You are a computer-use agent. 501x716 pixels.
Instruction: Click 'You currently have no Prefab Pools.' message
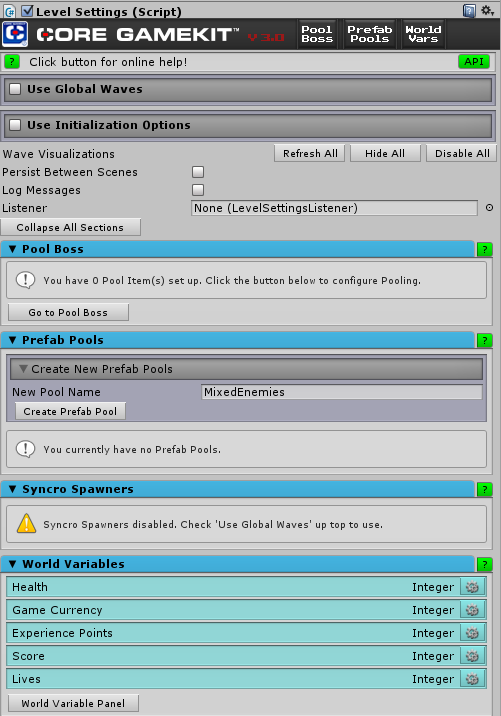coord(132,449)
